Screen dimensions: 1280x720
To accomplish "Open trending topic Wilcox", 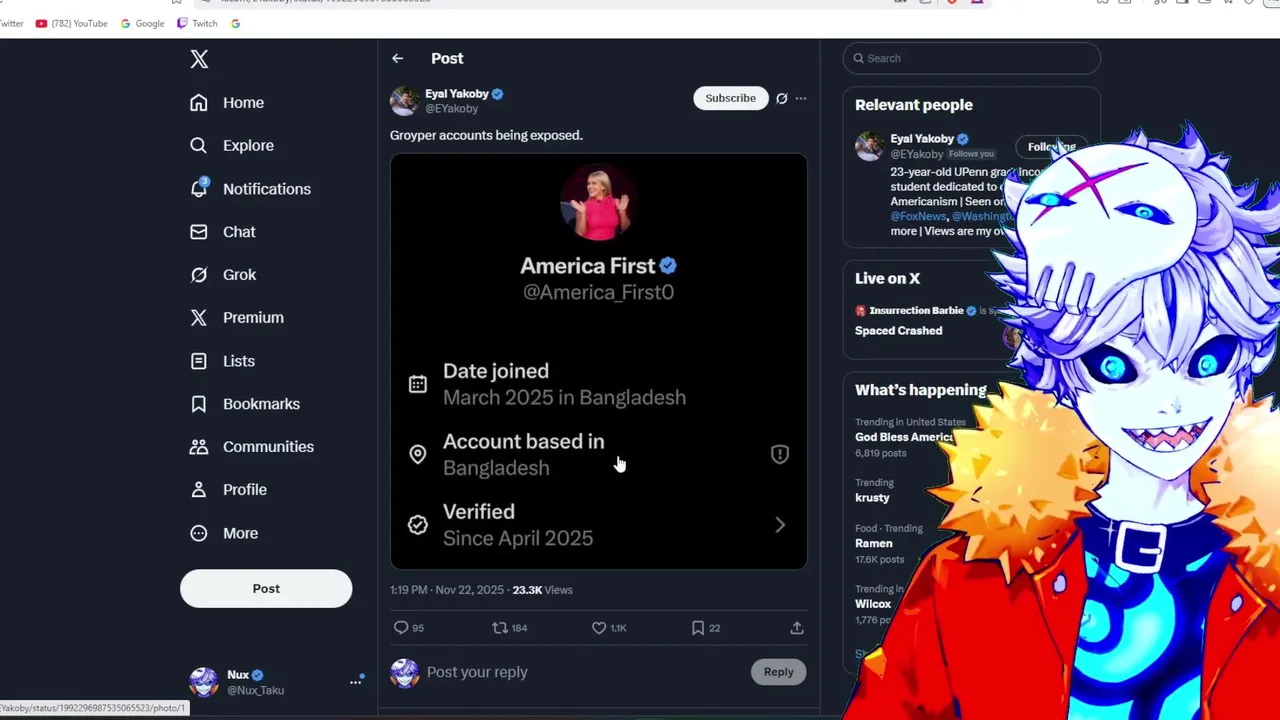I will click(x=873, y=604).
